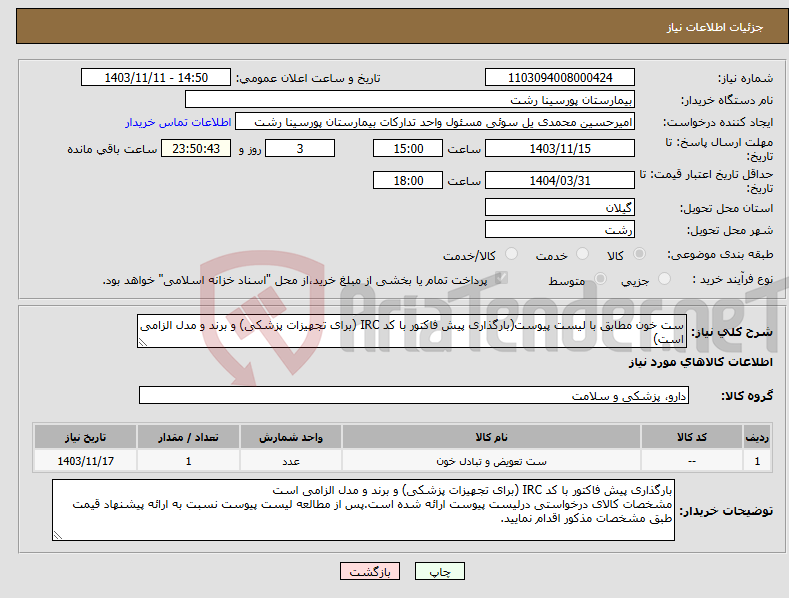Click the request creator field امیرحسین محمدی

pyautogui.click(x=435, y=122)
